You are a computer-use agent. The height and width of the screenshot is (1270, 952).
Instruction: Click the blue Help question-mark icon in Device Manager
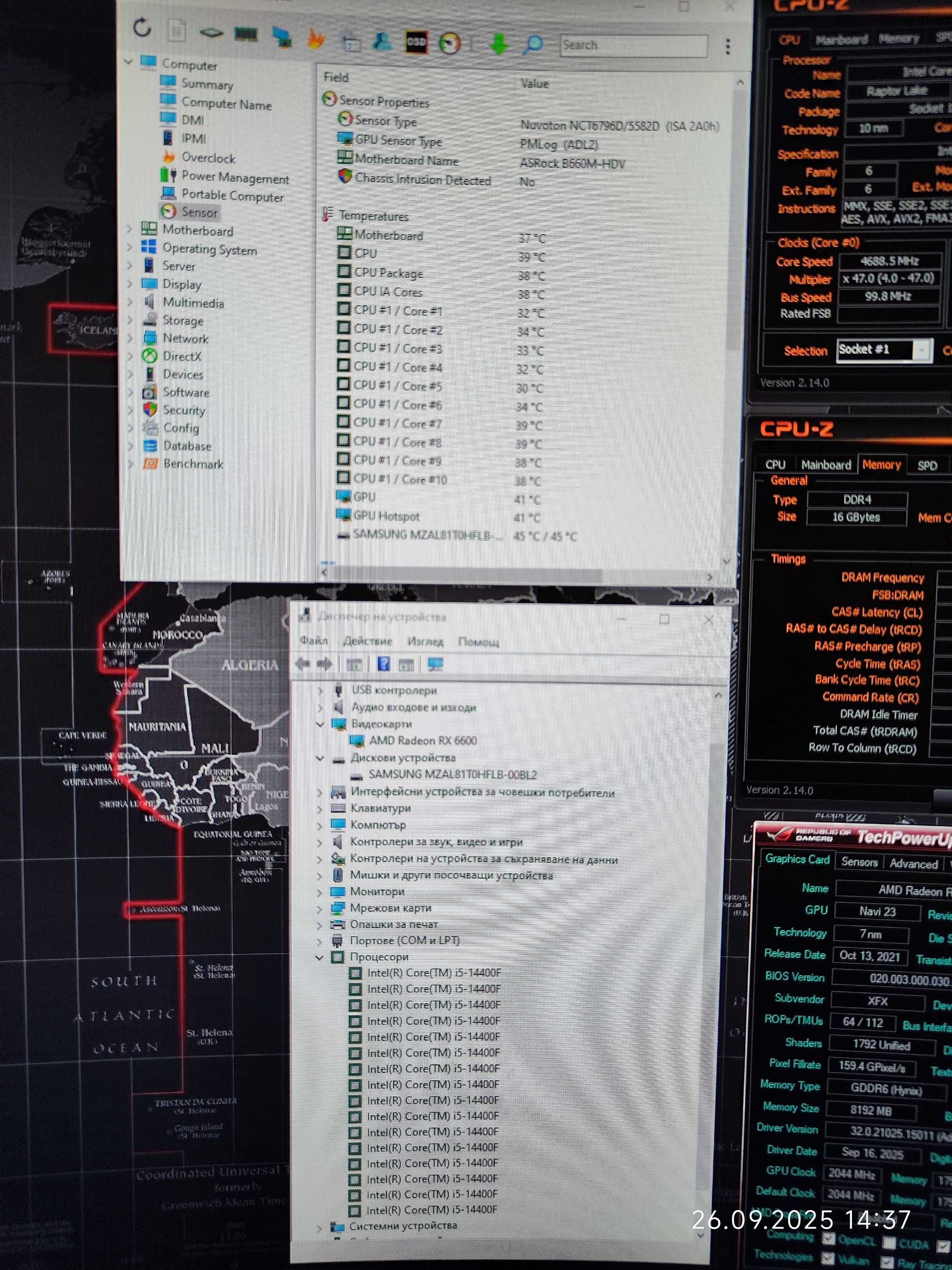coord(383,664)
